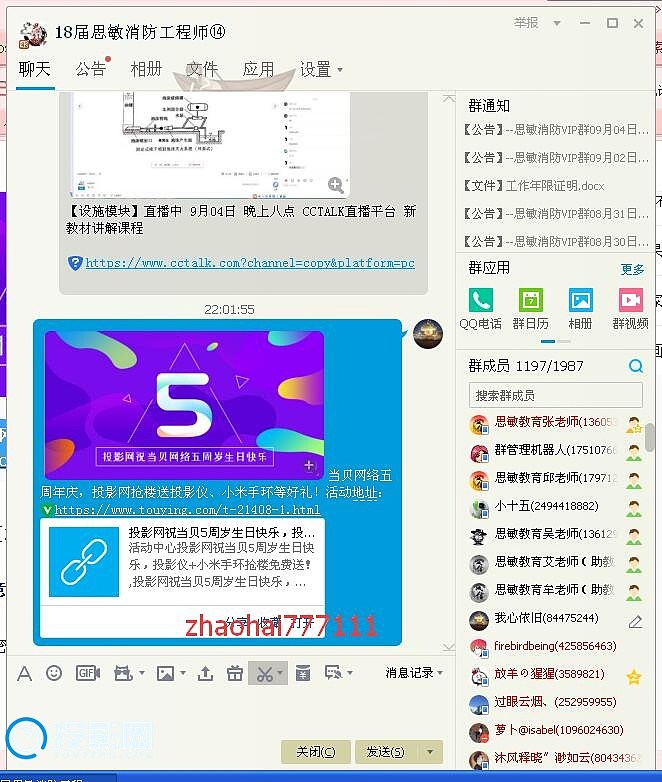
Task: Zoom the diagram image with magnifier icon
Action: pos(336,184)
